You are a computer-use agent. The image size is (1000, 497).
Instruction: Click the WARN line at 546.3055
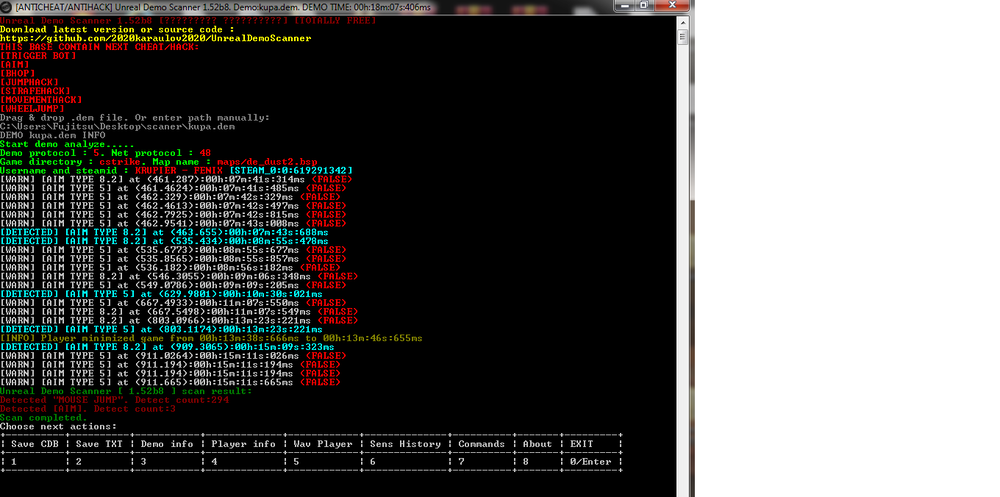179,277
